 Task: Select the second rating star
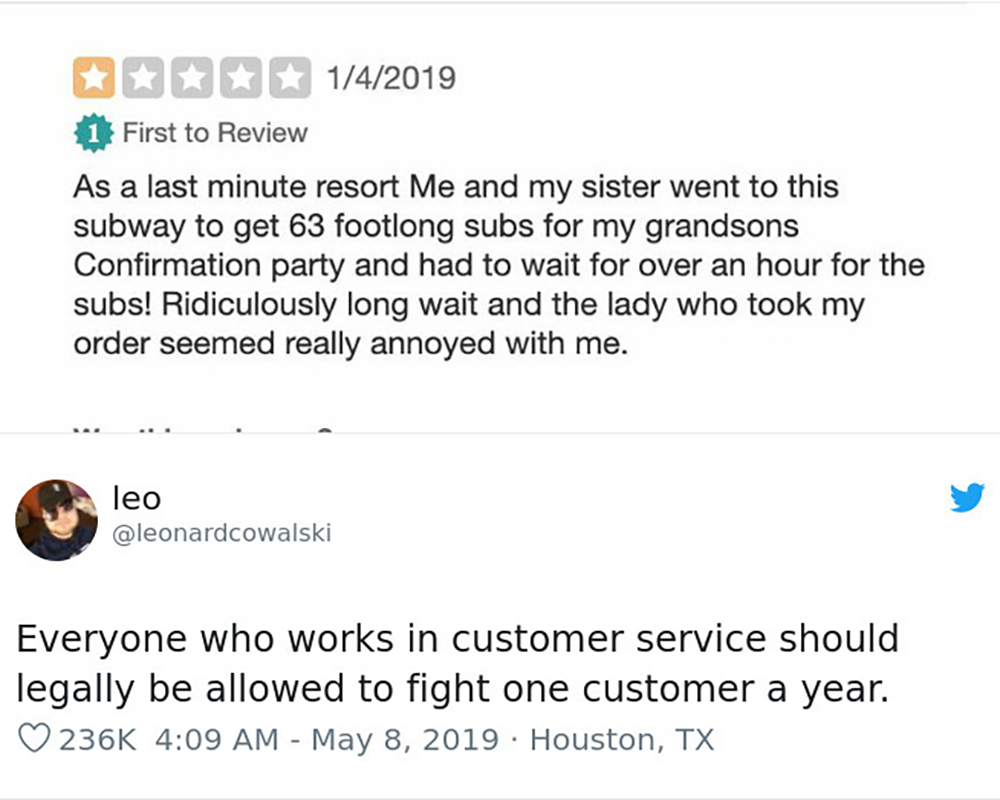[x=143, y=78]
